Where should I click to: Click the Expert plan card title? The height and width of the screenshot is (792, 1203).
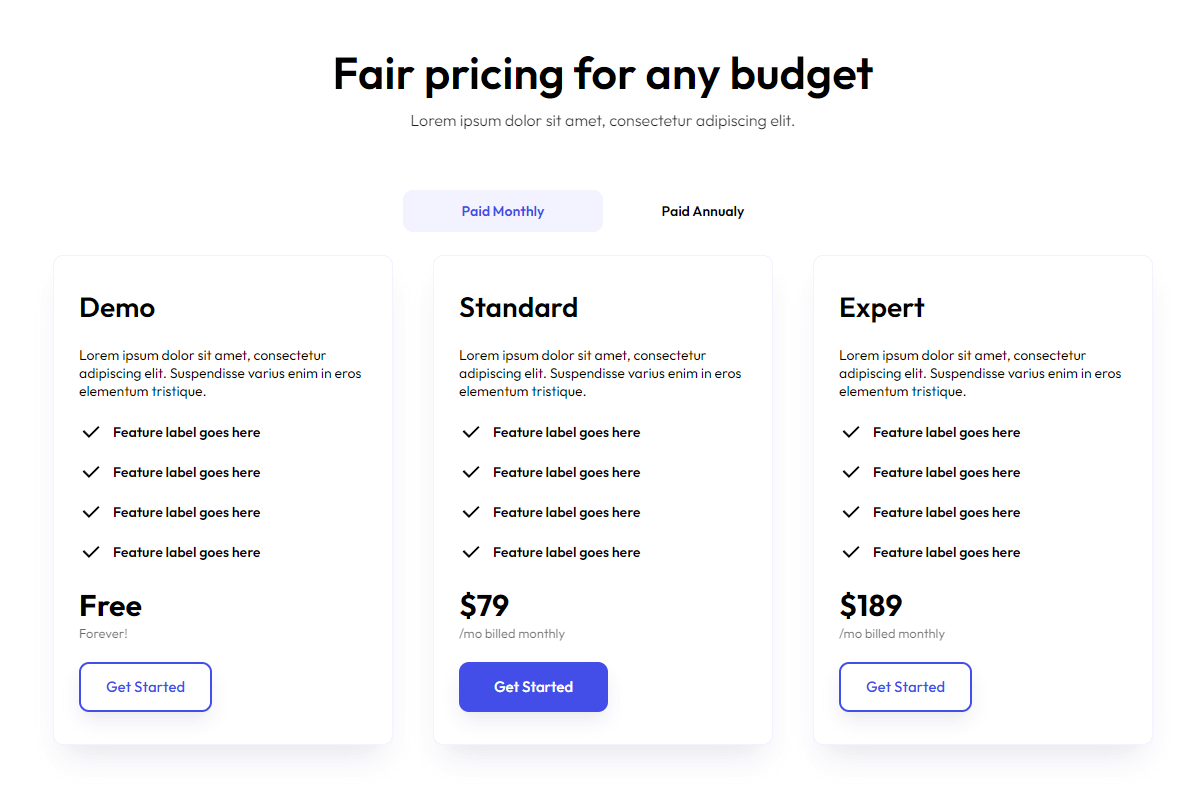click(x=882, y=308)
